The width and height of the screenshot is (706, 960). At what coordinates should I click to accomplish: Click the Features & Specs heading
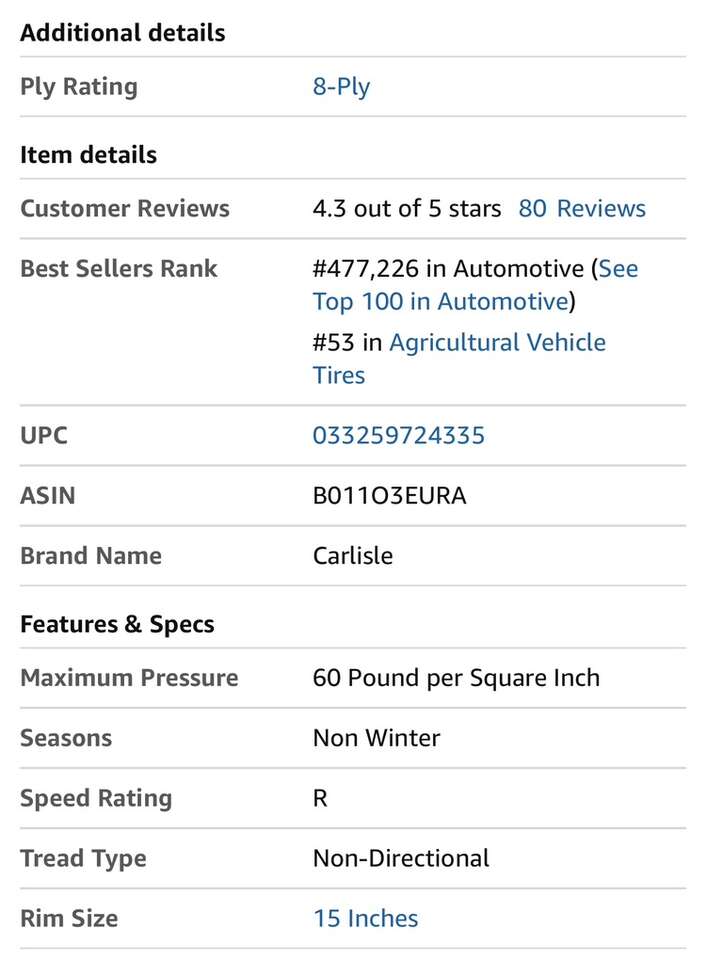pyautogui.click(x=117, y=625)
